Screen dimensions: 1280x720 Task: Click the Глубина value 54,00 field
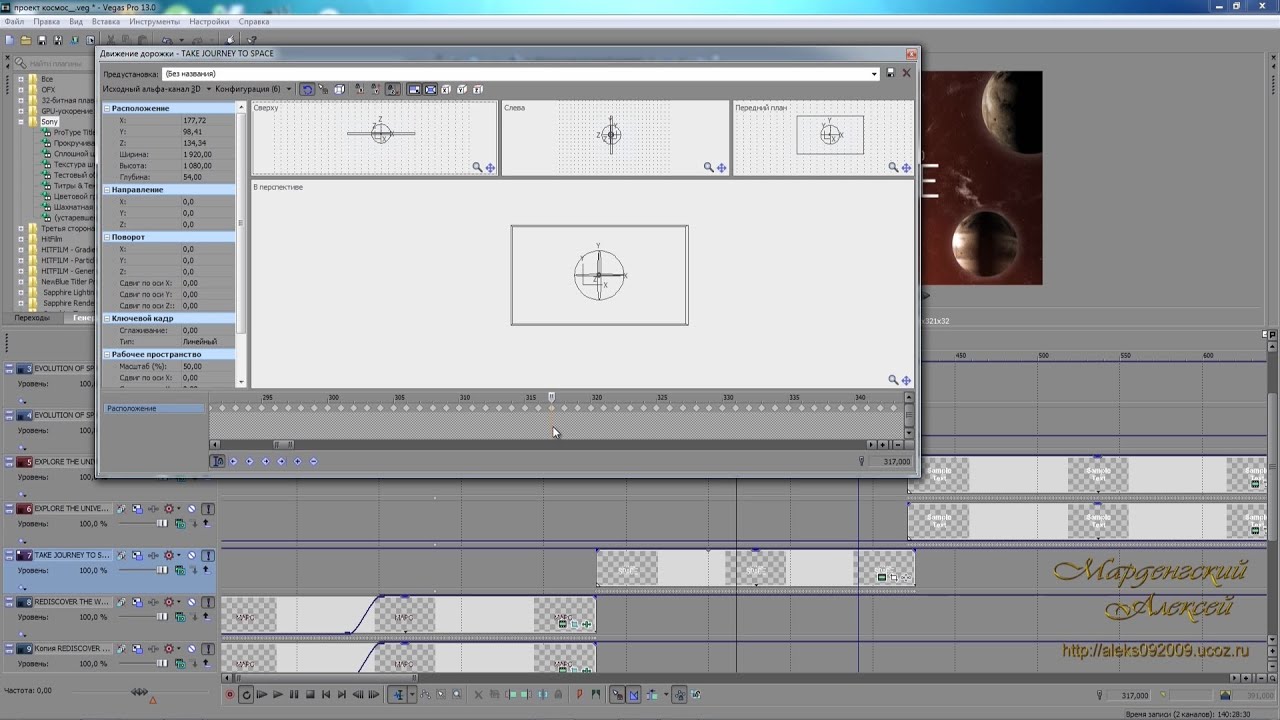tap(207, 177)
